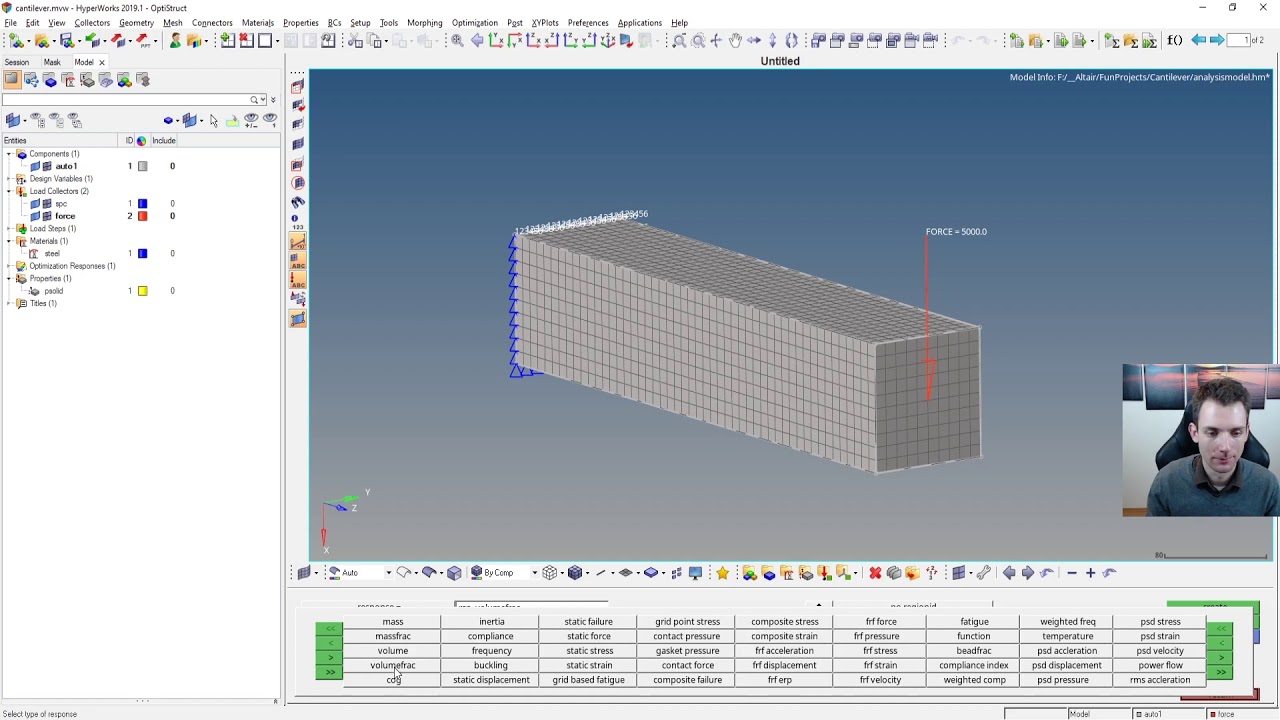This screenshot has width=1280, height=720.
Task: Select compliance response type
Action: click(491, 636)
